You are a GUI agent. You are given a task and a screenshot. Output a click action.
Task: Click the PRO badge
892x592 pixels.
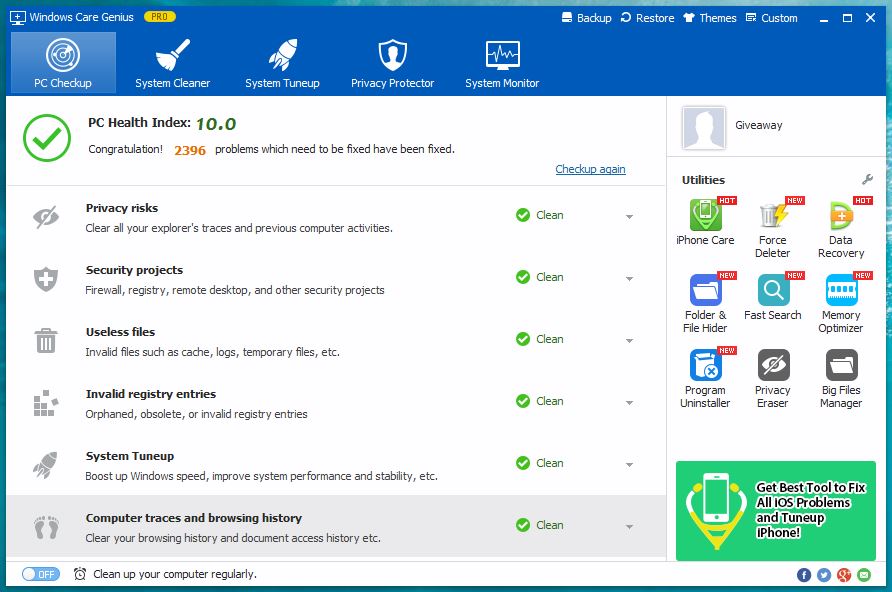tap(160, 17)
